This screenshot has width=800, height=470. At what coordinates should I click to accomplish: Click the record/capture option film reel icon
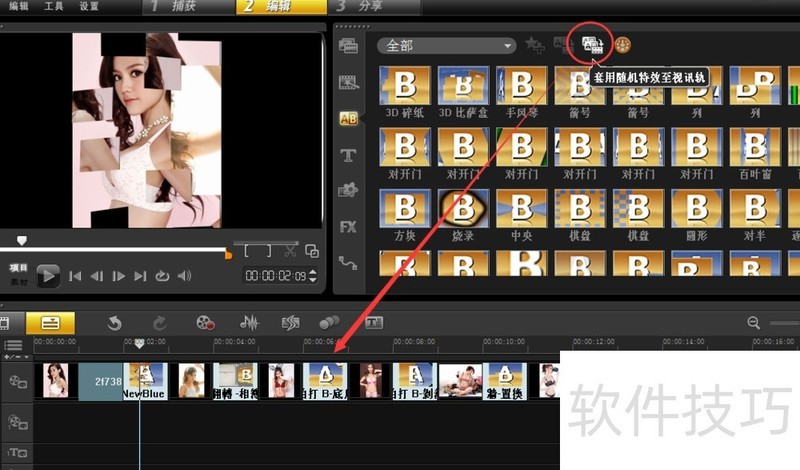[205, 322]
